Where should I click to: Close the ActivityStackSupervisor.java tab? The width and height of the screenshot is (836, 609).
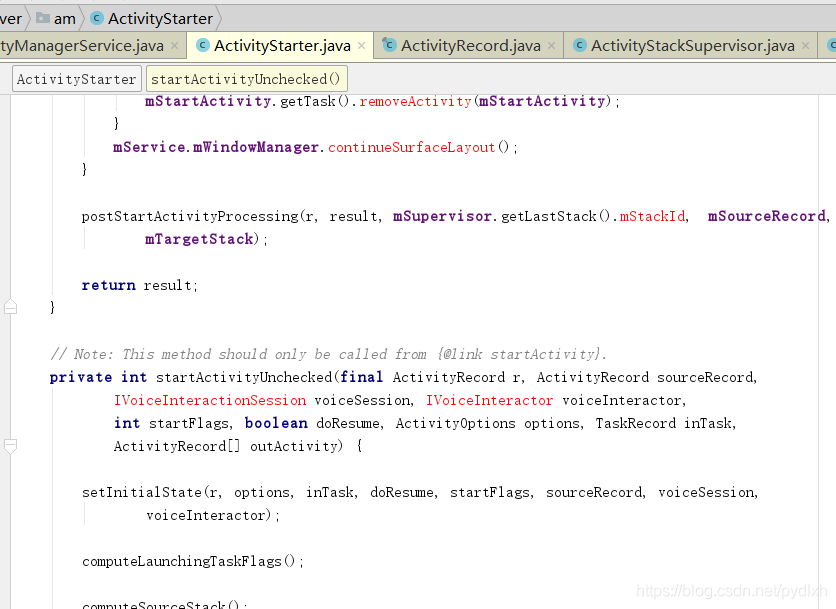[806, 46]
